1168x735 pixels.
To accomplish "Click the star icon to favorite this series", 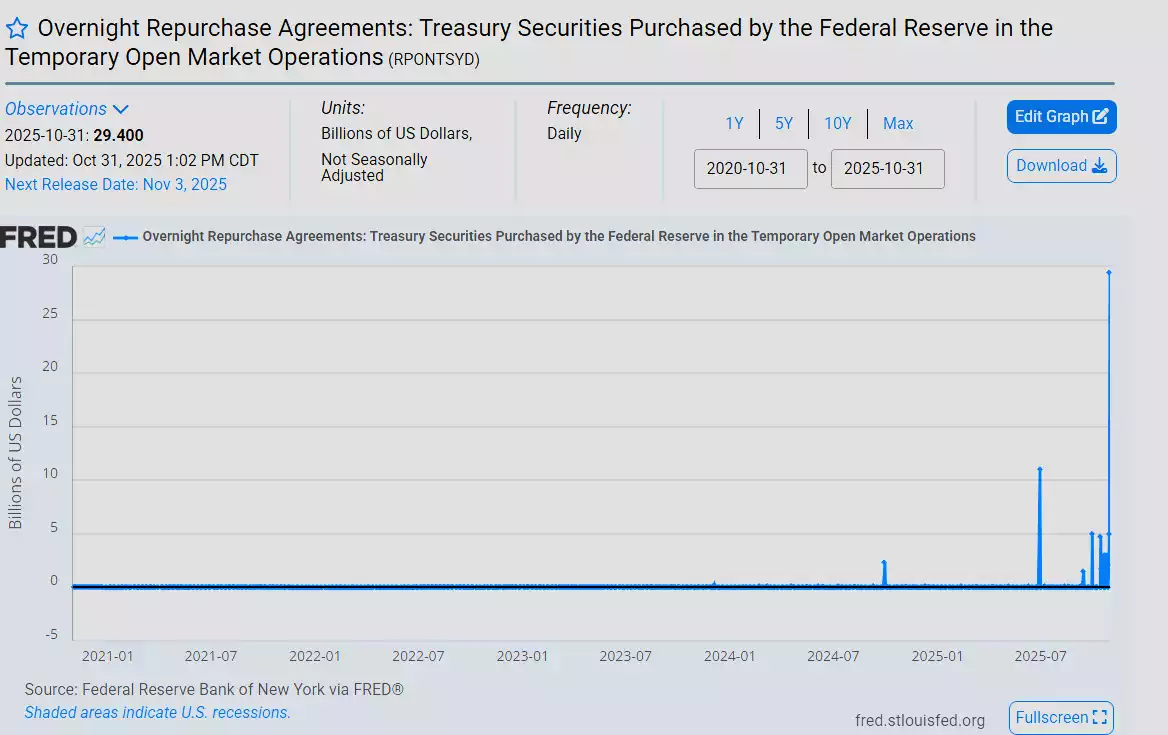I will point(16,28).
